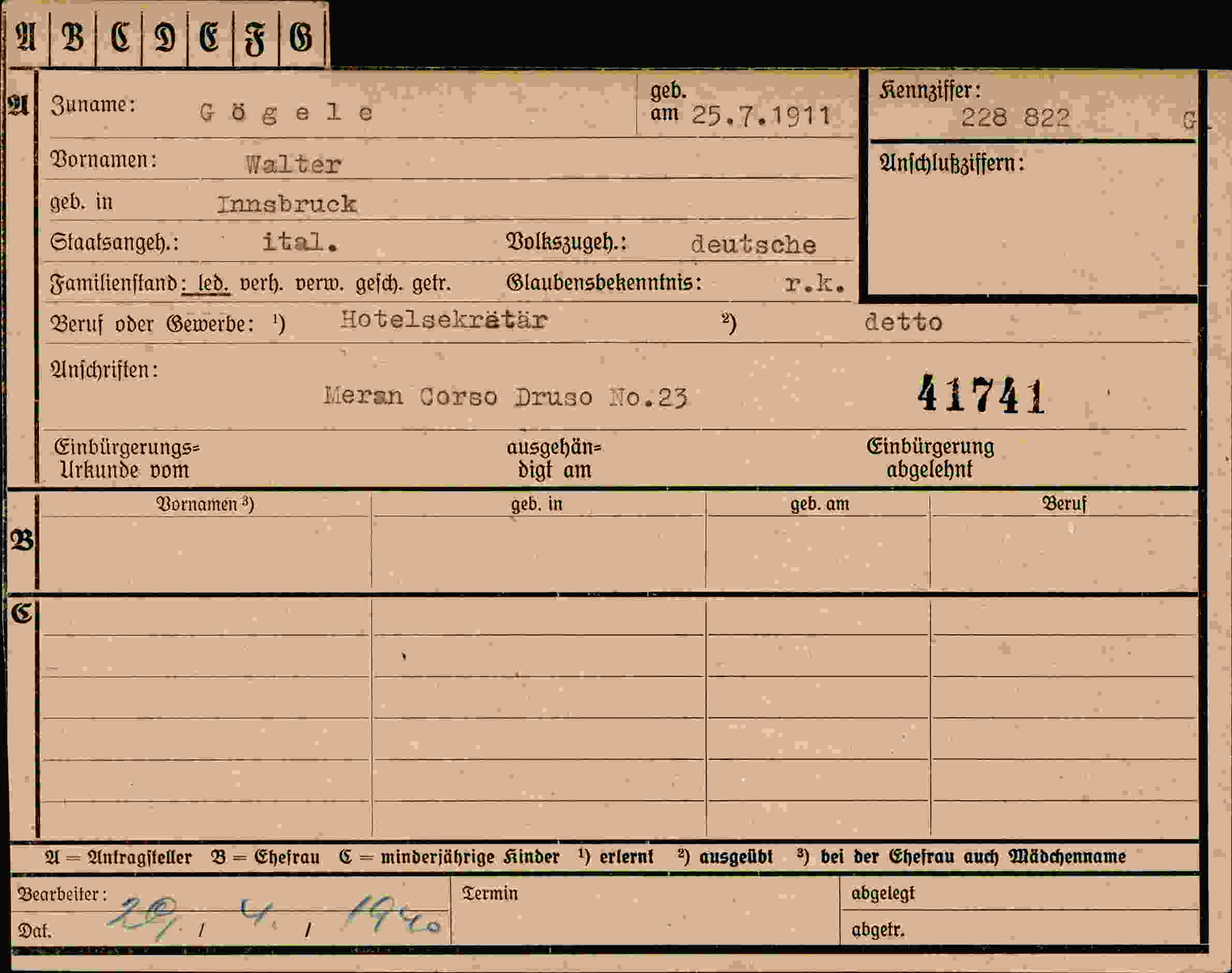This screenshot has height=973, width=1232.
Task: Click the 'Staatsangeh.:' label
Action: click(x=114, y=243)
